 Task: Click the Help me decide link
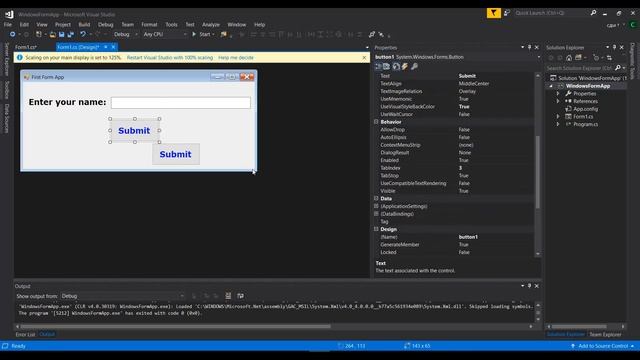(236, 58)
